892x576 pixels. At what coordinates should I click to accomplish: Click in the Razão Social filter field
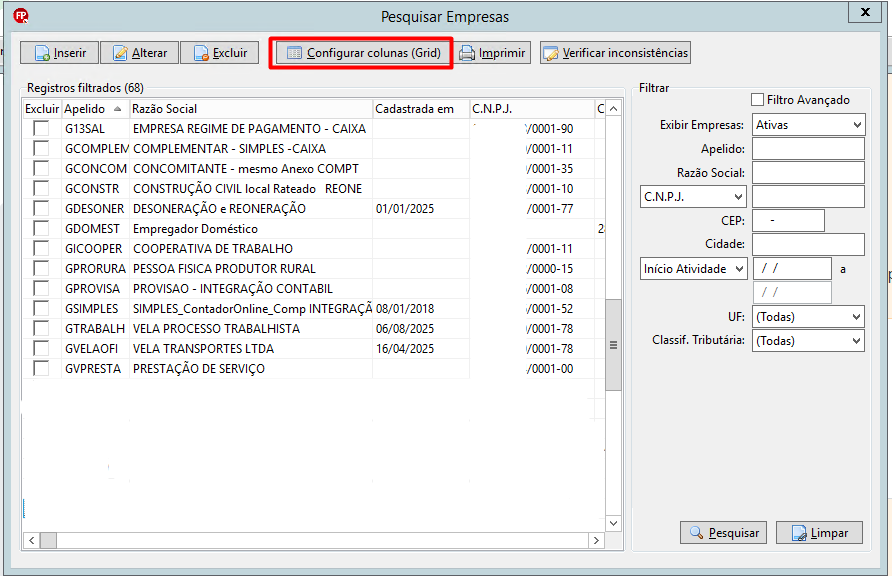[x=808, y=173]
